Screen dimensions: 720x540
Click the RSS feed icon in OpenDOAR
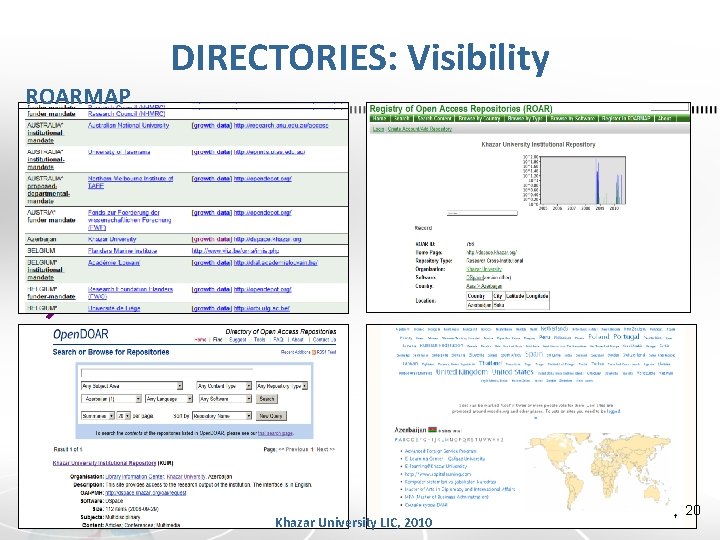coord(314,352)
